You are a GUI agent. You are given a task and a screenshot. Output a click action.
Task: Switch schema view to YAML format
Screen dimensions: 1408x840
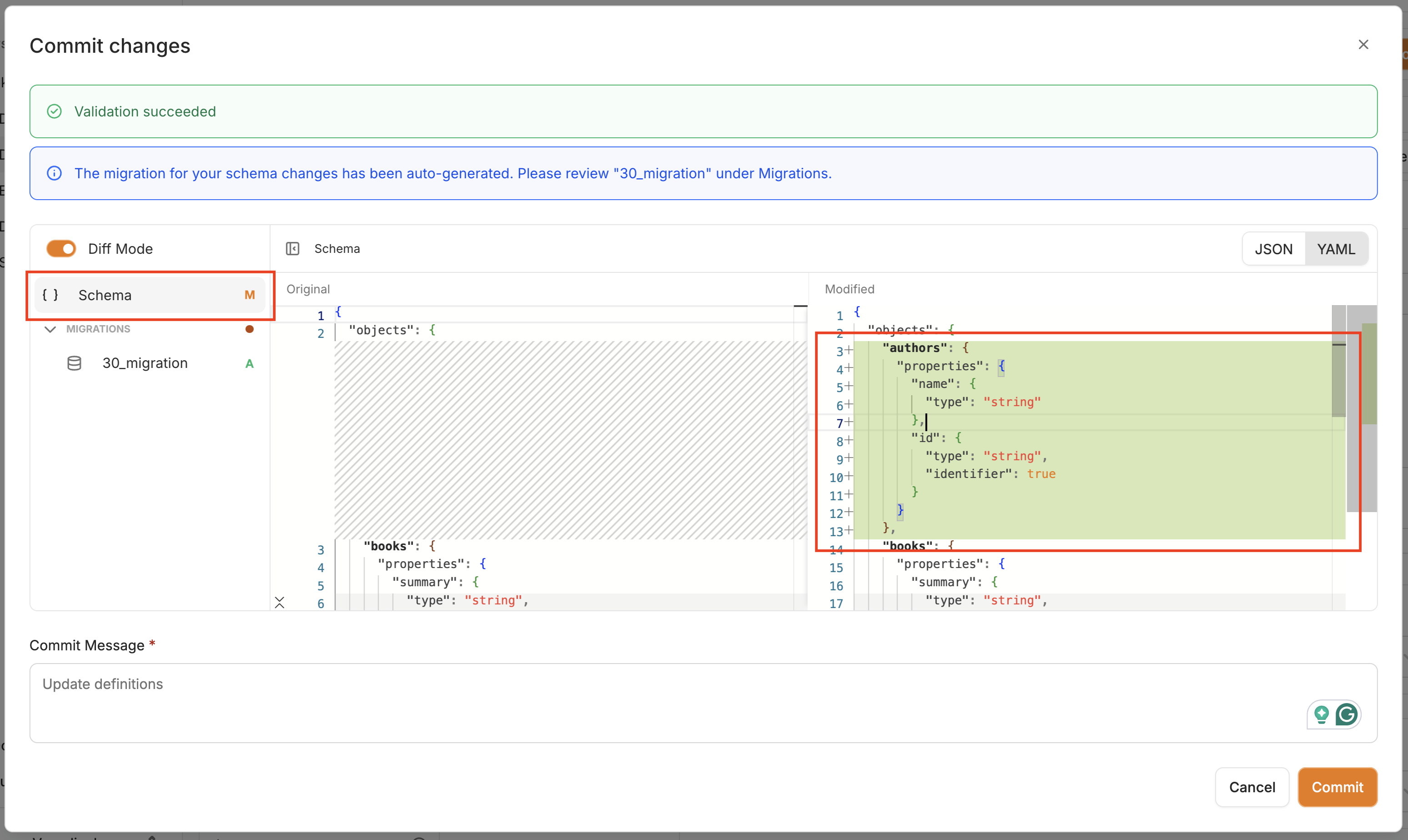(x=1336, y=249)
